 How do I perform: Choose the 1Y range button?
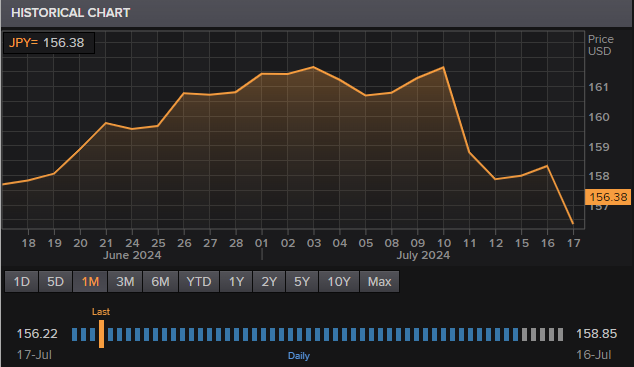[x=236, y=281]
